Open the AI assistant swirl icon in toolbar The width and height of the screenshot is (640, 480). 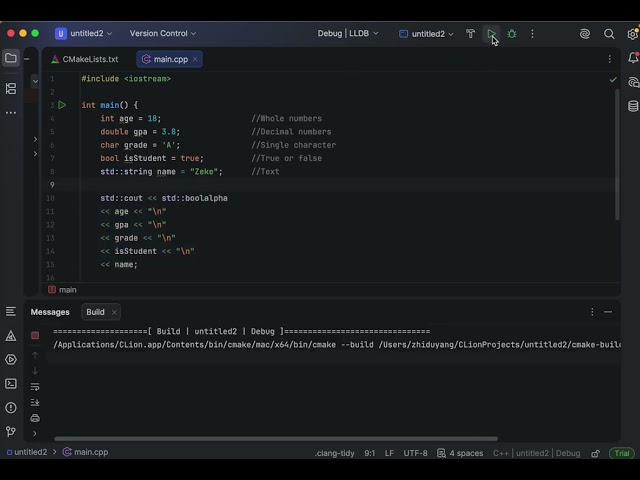click(585, 34)
